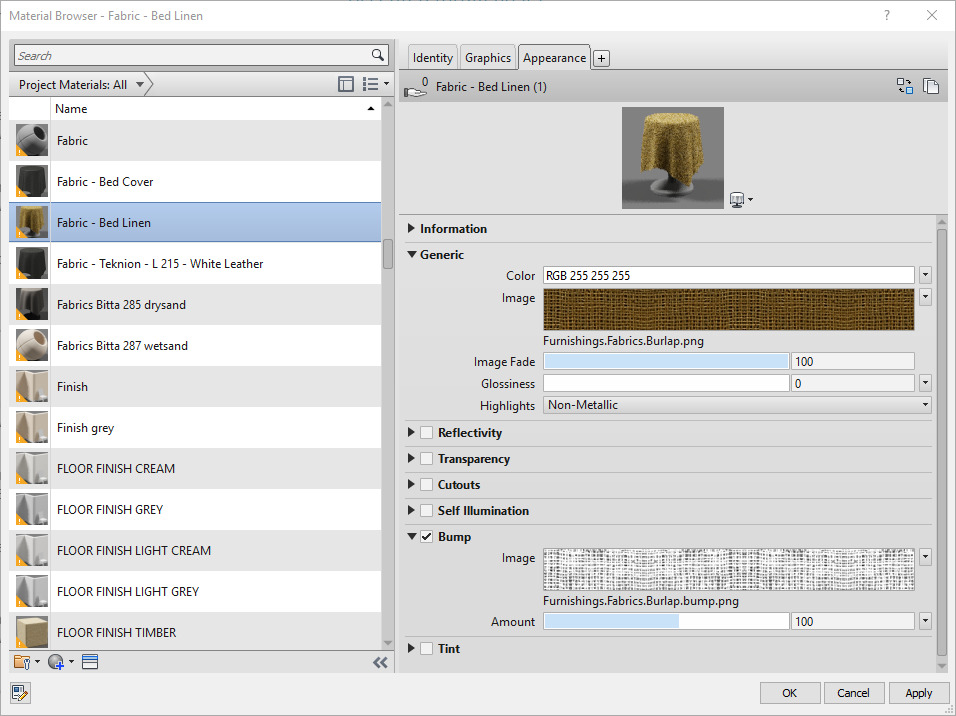
Task: Open the library panel view icon
Action: click(x=89, y=661)
